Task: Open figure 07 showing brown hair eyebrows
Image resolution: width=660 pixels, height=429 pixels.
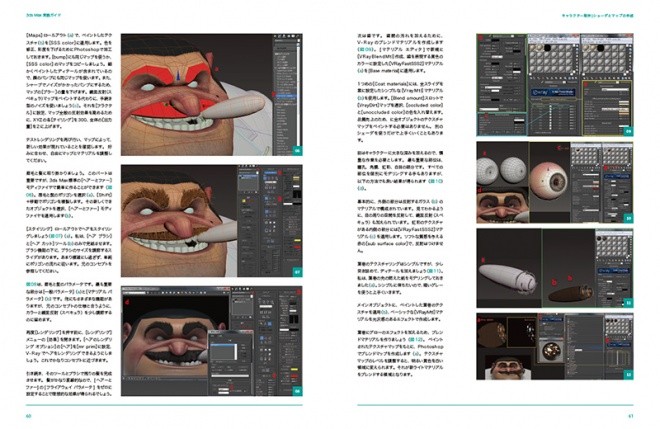Action: point(211,221)
